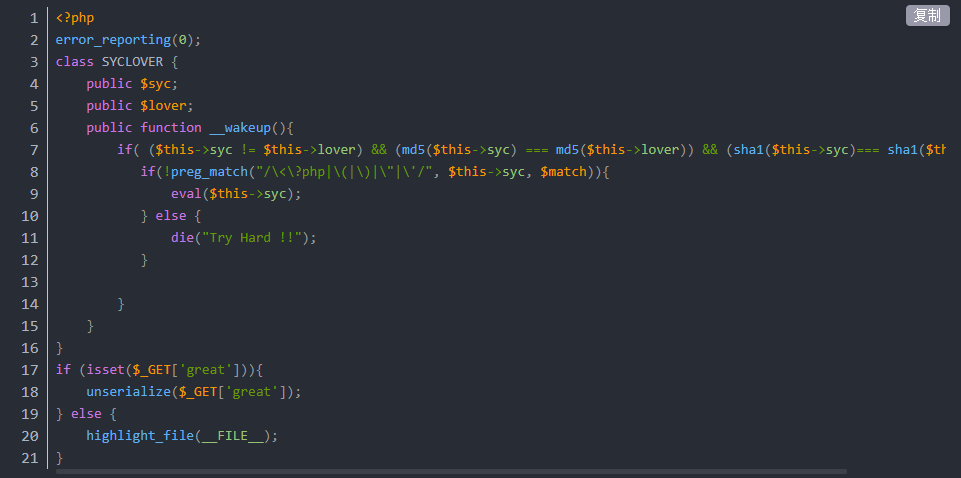The width and height of the screenshot is (961, 478).
Task: Click the 'die' call on line 11
Action: 183,238
